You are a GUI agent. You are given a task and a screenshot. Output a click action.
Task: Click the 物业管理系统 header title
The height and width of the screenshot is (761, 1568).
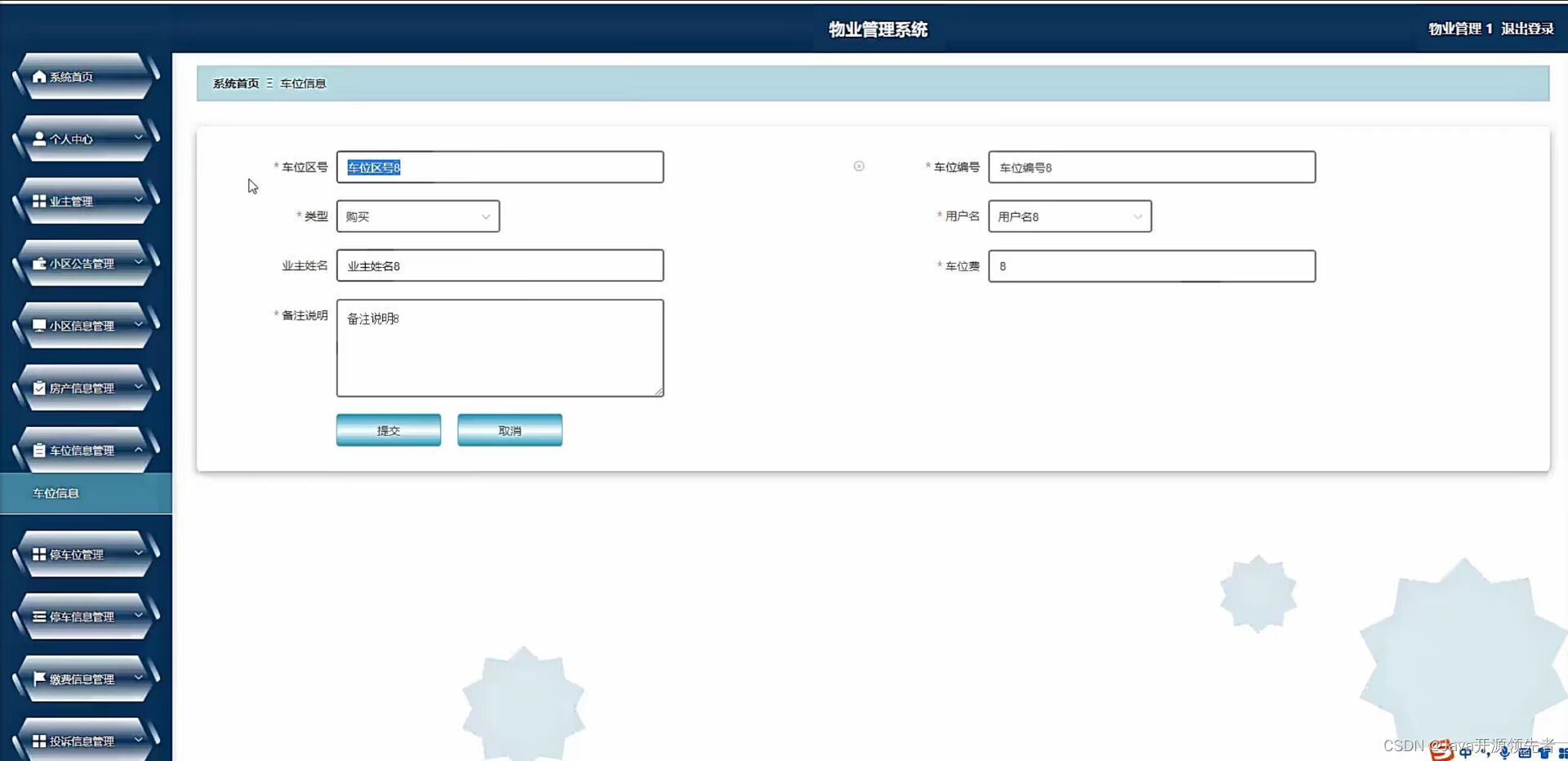[878, 29]
